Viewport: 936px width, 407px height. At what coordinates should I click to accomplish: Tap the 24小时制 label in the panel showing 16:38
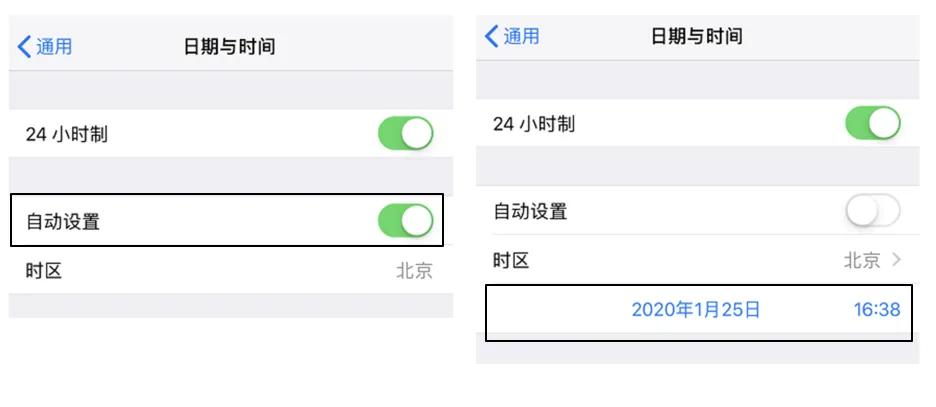(534, 124)
